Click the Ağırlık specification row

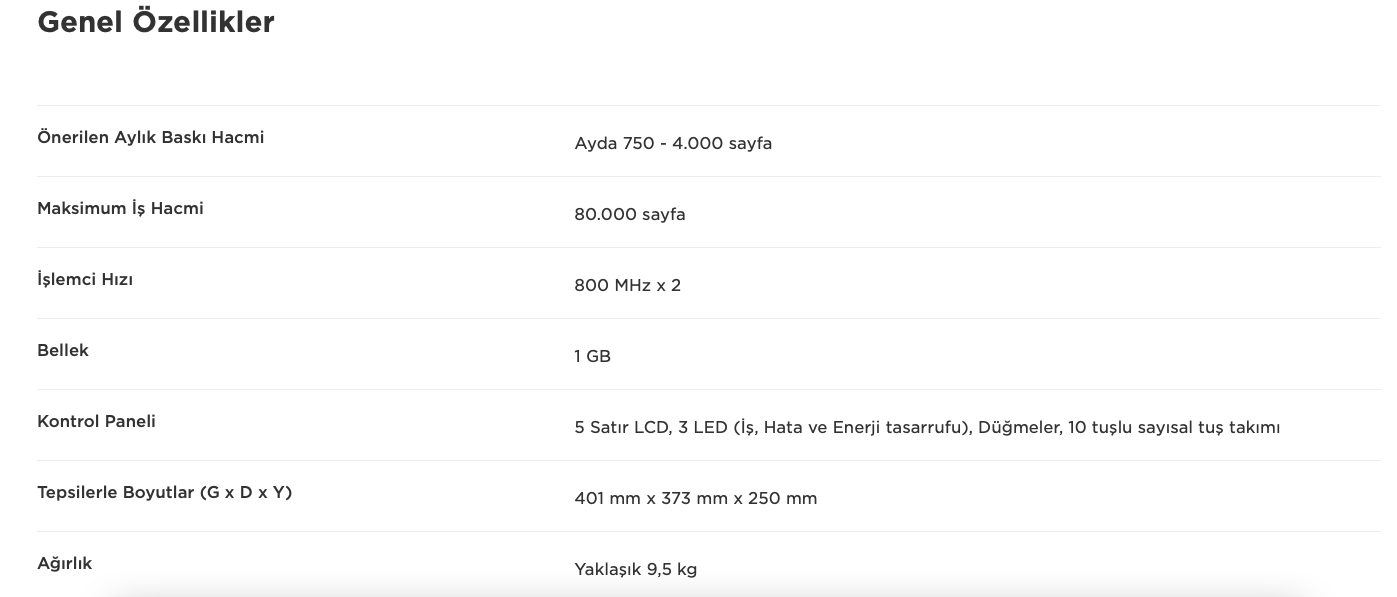coord(709,565)
